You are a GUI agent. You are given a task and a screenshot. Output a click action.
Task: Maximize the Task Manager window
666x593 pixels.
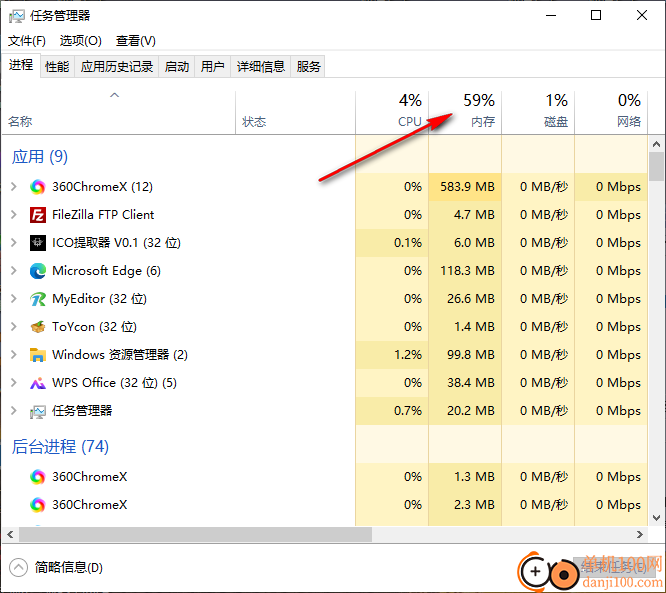pos(596,15)
